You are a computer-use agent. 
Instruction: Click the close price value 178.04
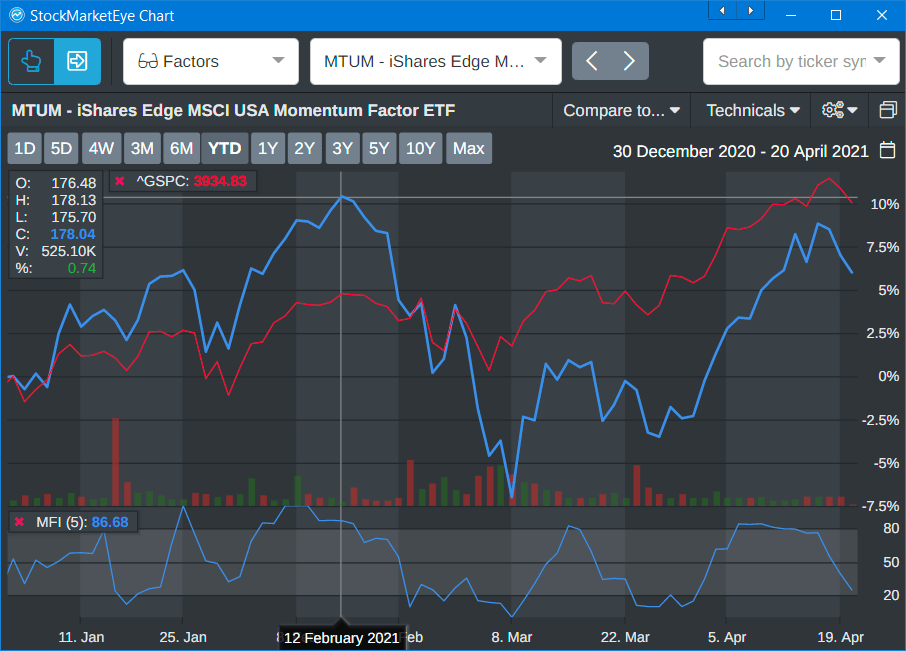[x=73, y=234]
